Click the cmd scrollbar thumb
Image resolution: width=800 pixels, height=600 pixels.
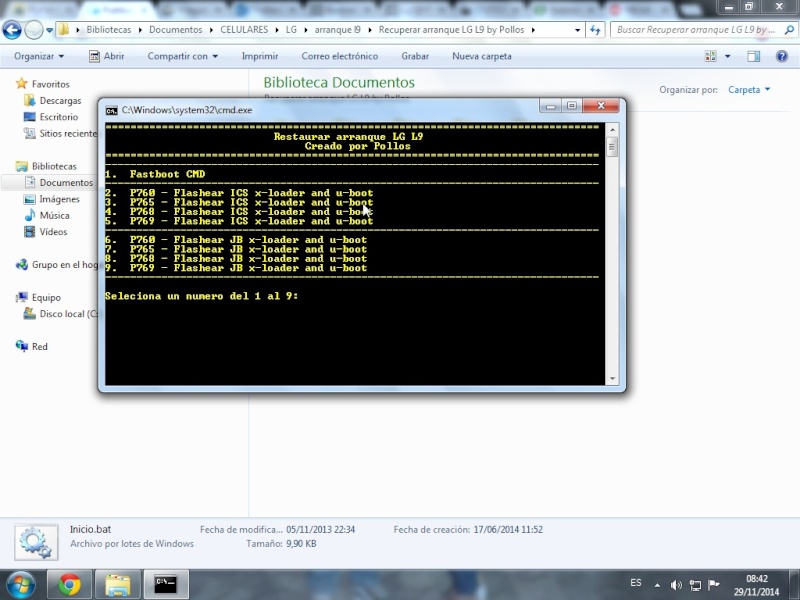pos(612,147)
